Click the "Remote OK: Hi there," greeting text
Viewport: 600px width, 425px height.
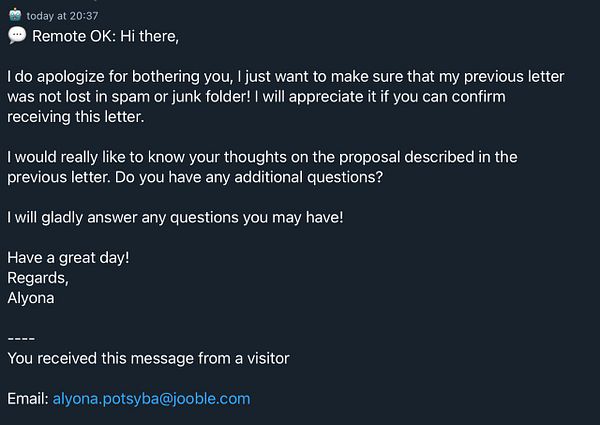[x=108, y=36]
